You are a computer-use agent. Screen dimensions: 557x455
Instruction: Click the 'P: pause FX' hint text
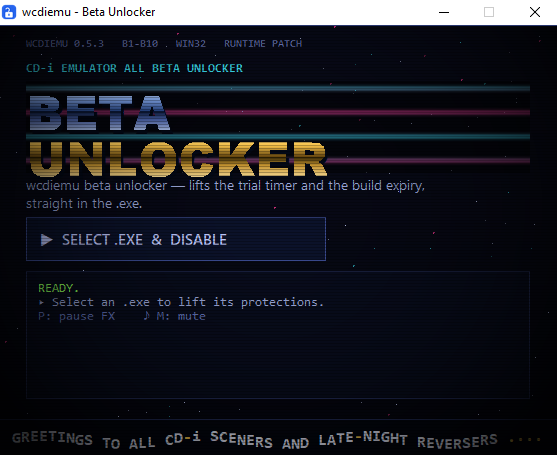tap(77, 316)
